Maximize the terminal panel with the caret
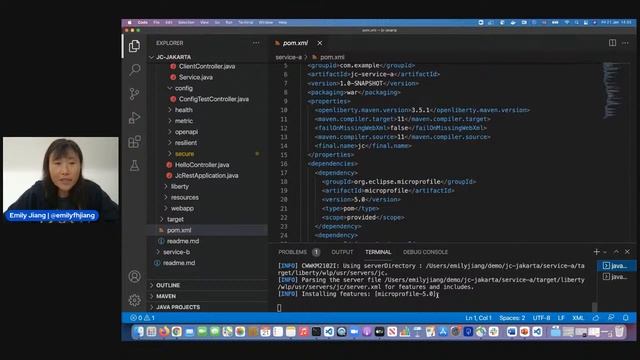Viewport: 640px width, 360px height. (616, 252)
